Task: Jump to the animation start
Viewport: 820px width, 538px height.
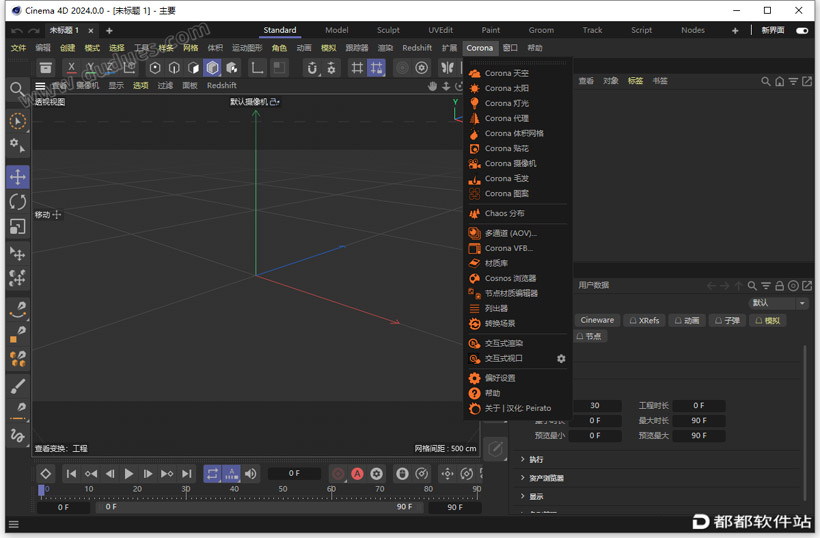Action: pos(72,474)
